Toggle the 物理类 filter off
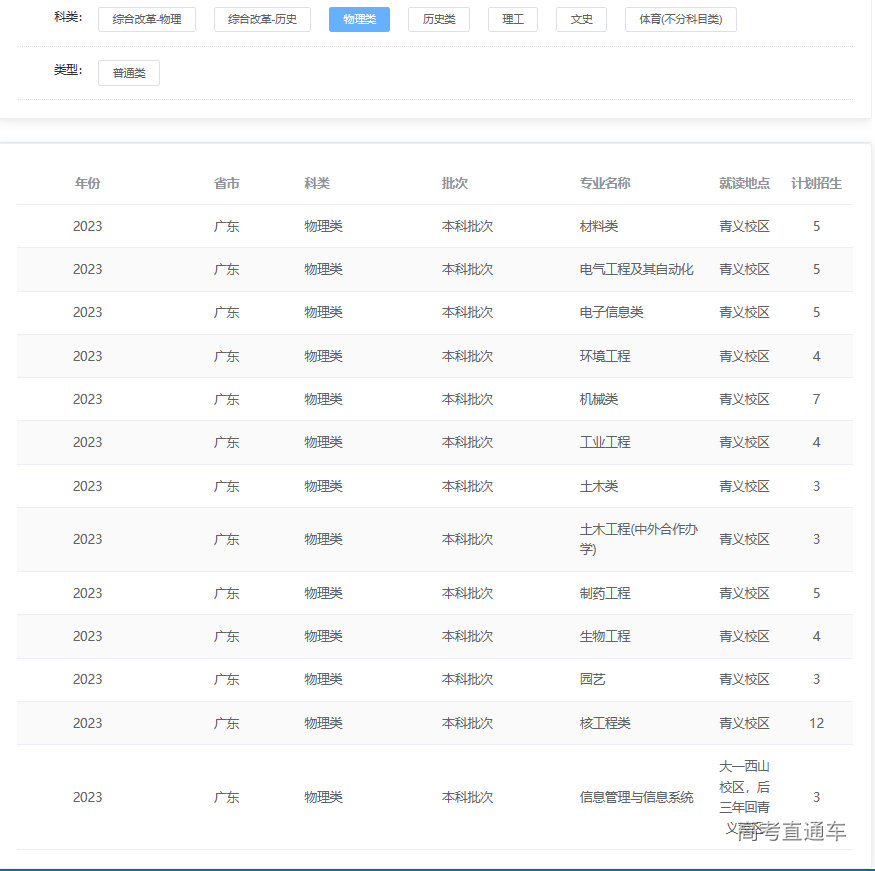The width and height of the screenshot is (875, 871). (x=359, y=18)
